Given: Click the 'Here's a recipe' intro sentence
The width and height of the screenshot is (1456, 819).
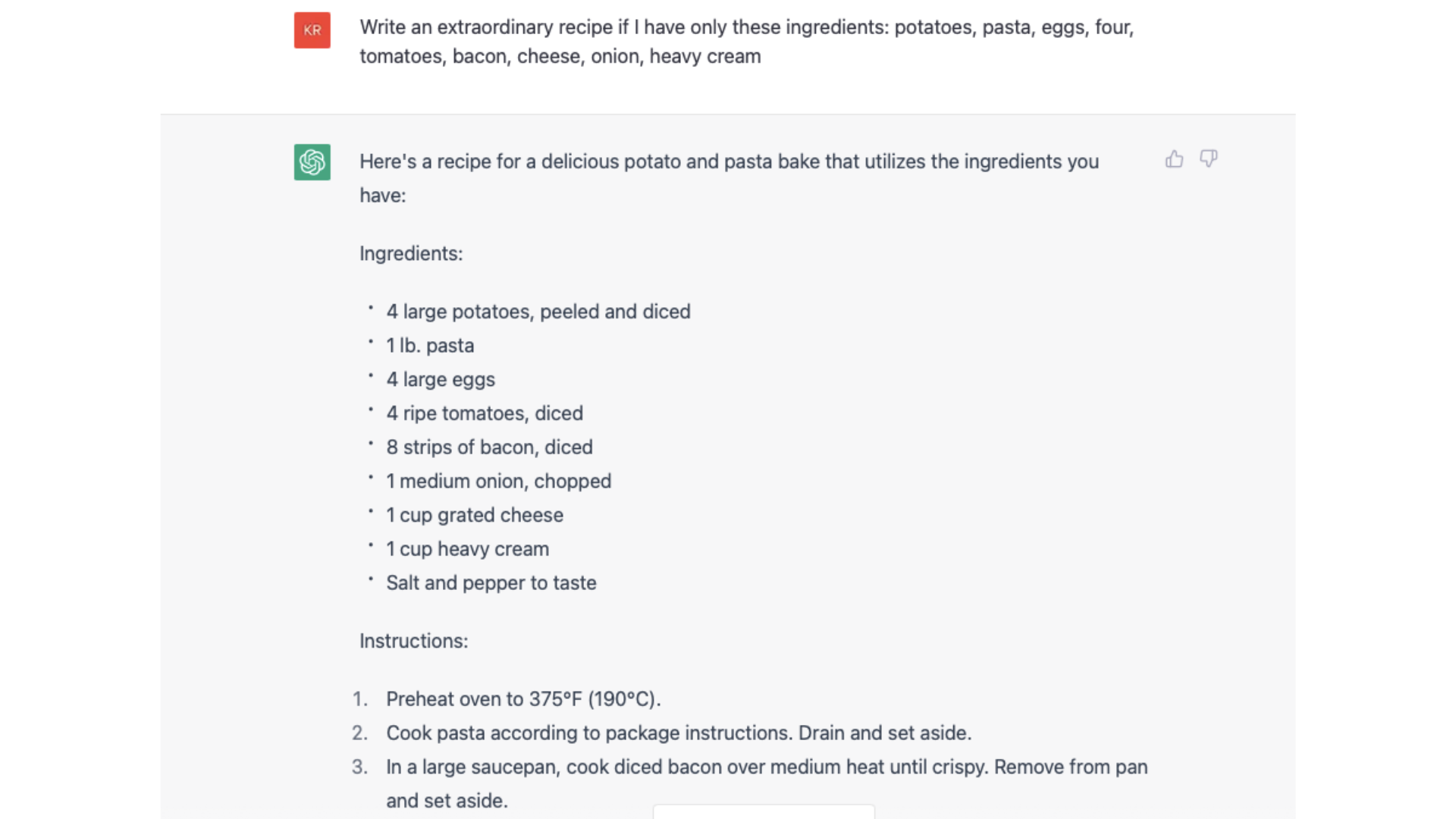Looking at the screenshot, I should click(x=728, y=162).
